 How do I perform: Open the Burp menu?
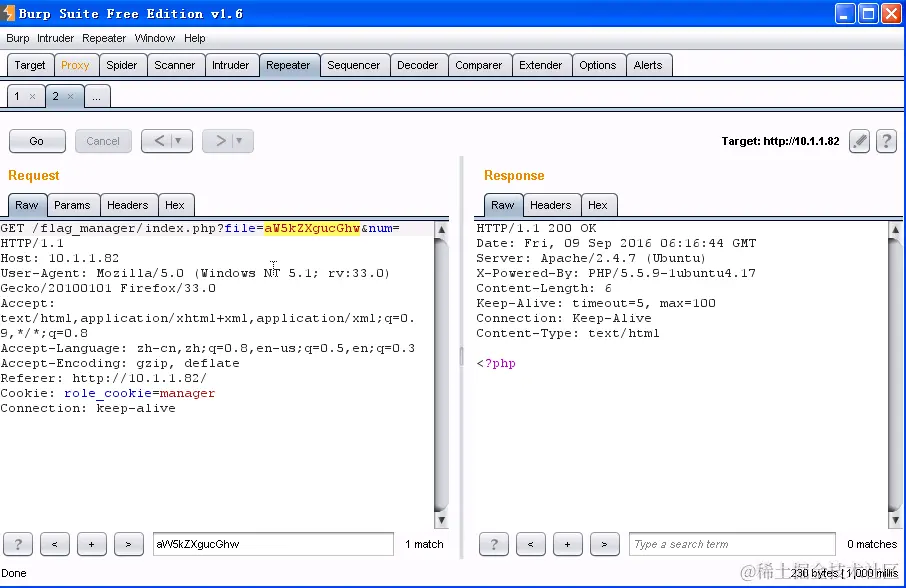[x=17, y=38]
